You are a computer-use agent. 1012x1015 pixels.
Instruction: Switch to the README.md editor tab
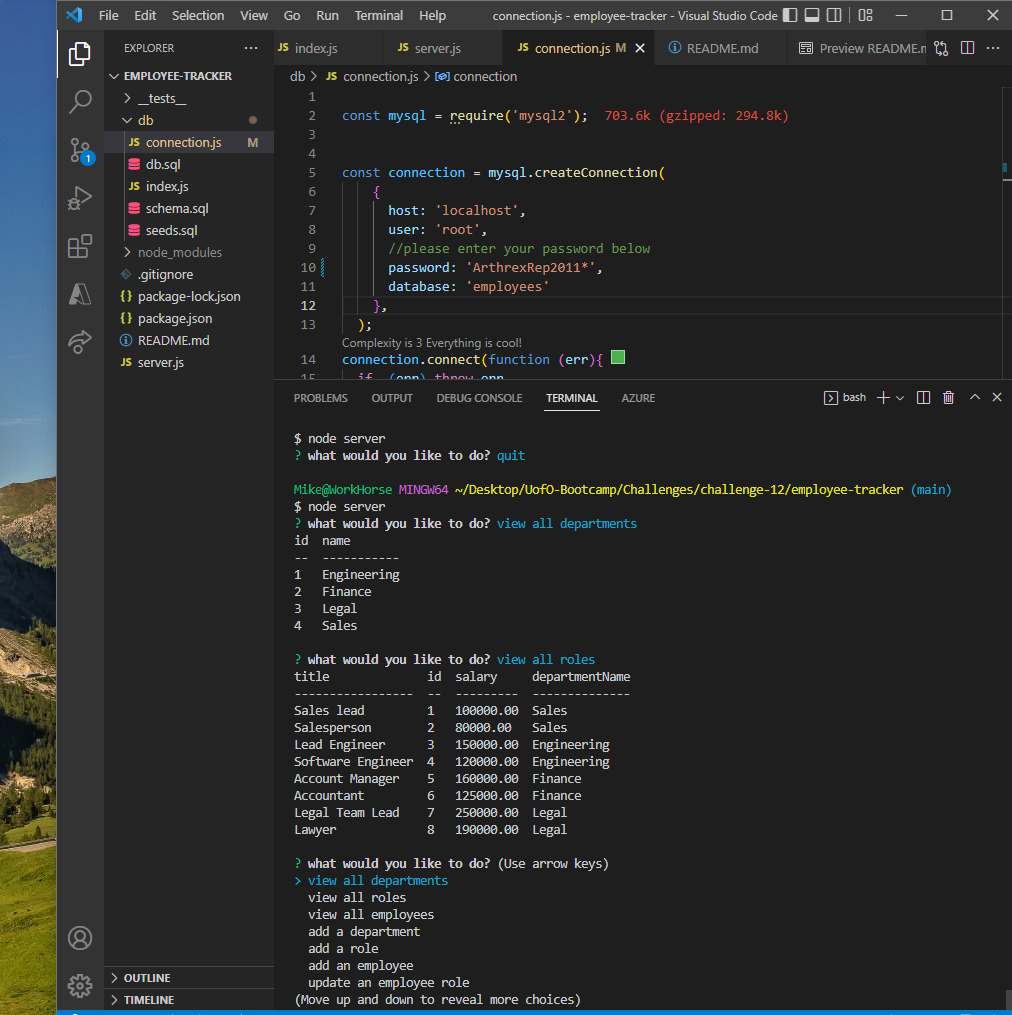pyautogui.click(x=721, y=49)
